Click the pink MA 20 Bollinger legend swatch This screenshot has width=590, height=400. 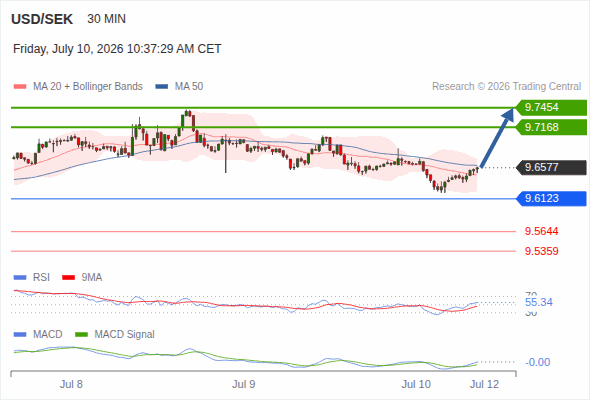20,87
